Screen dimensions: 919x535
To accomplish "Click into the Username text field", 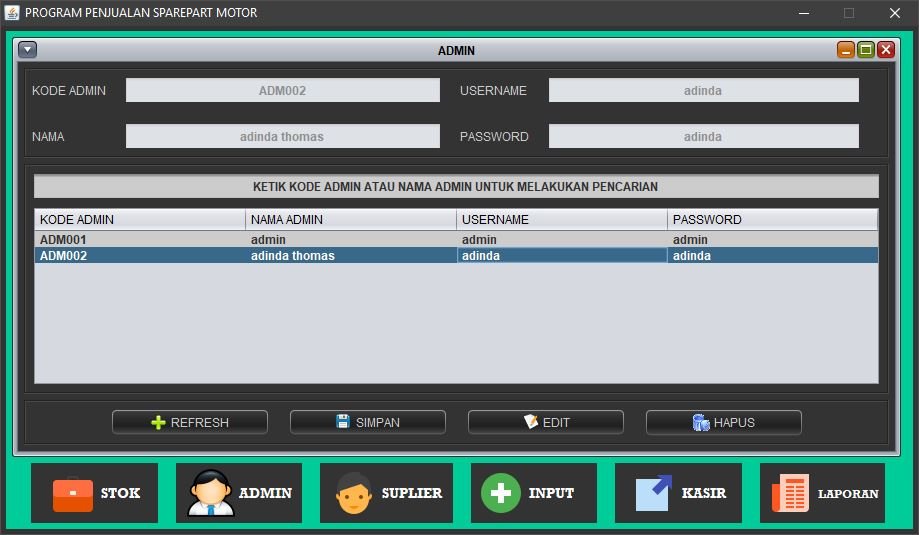I will click(x=703, y=90).
